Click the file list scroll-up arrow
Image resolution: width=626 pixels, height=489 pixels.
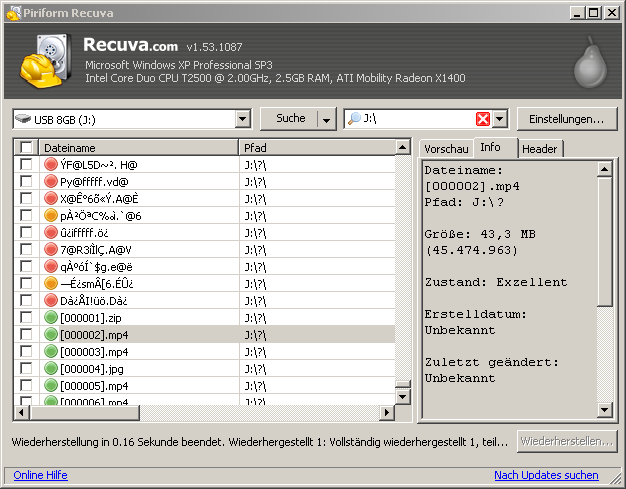[x=402, y=148]
